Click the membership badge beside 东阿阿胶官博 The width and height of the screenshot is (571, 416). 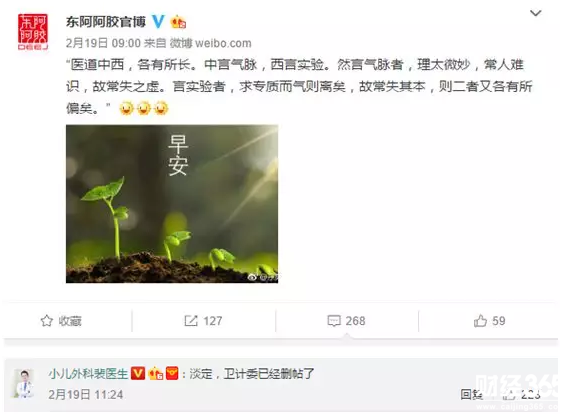[x=178, y=22]
